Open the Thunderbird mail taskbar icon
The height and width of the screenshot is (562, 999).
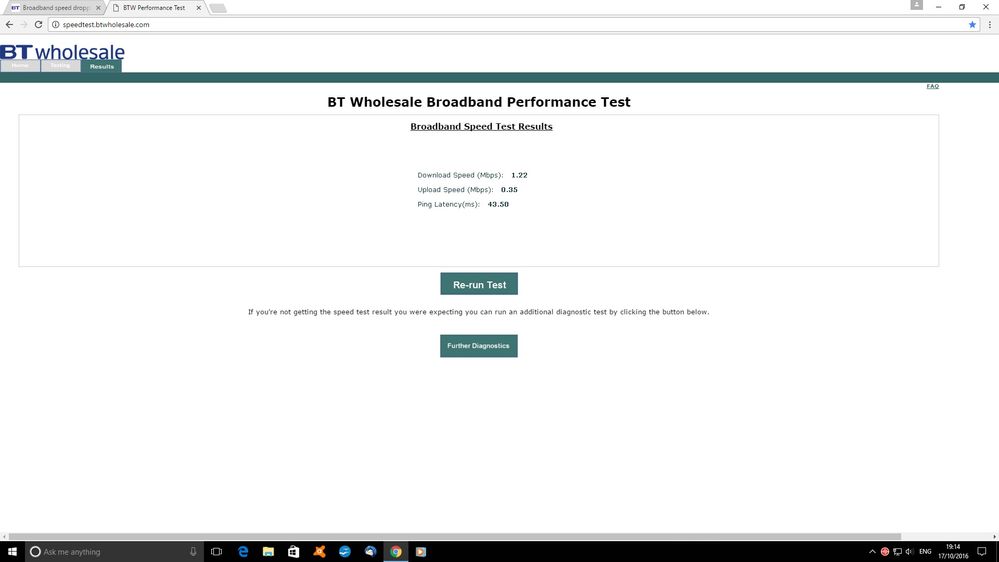point(370,552)
